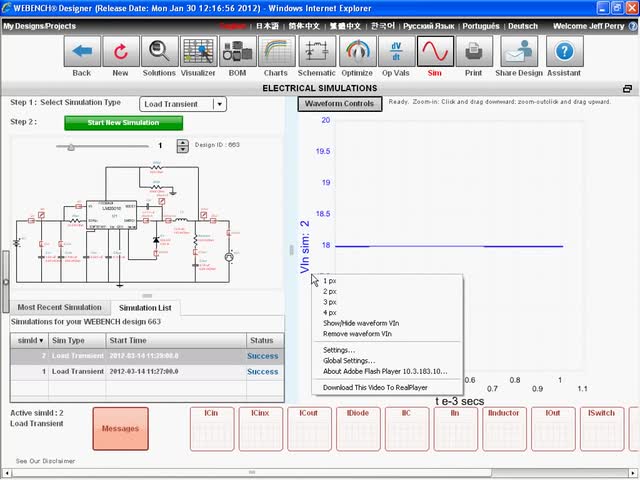Click the Messages button

[120, 429]
